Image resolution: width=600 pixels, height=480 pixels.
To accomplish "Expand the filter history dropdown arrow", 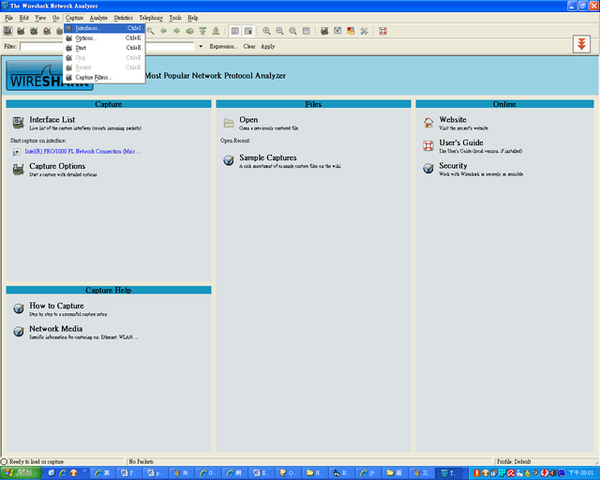I will (201, 46).
